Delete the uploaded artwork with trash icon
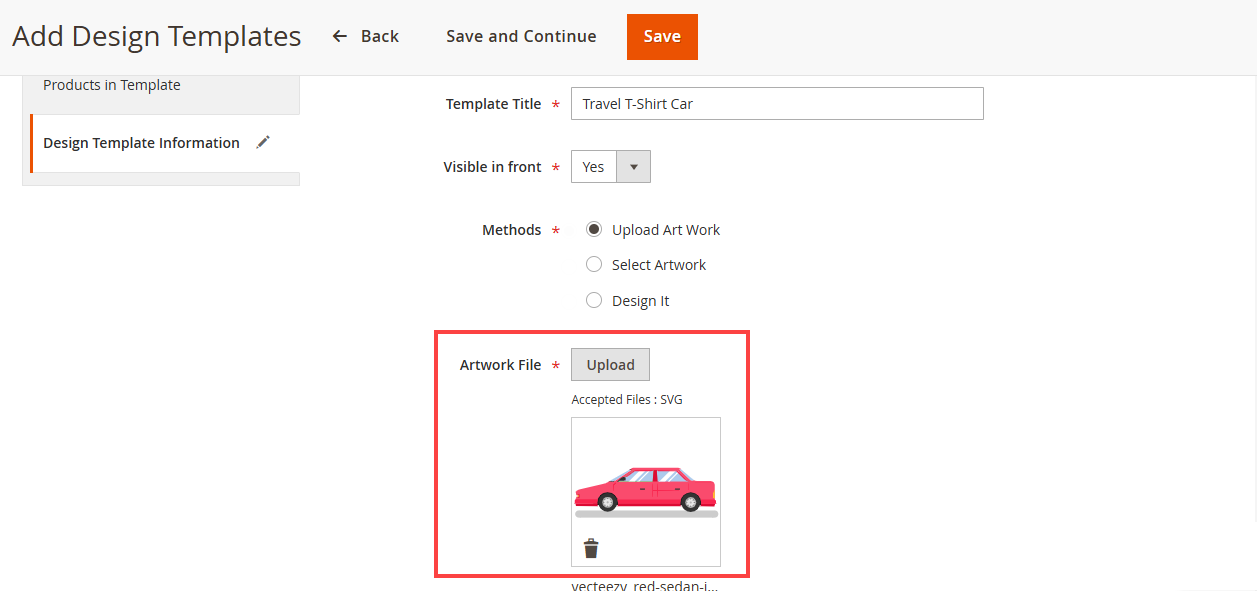This screenshot has width=1259, height=591. point(591,548)
